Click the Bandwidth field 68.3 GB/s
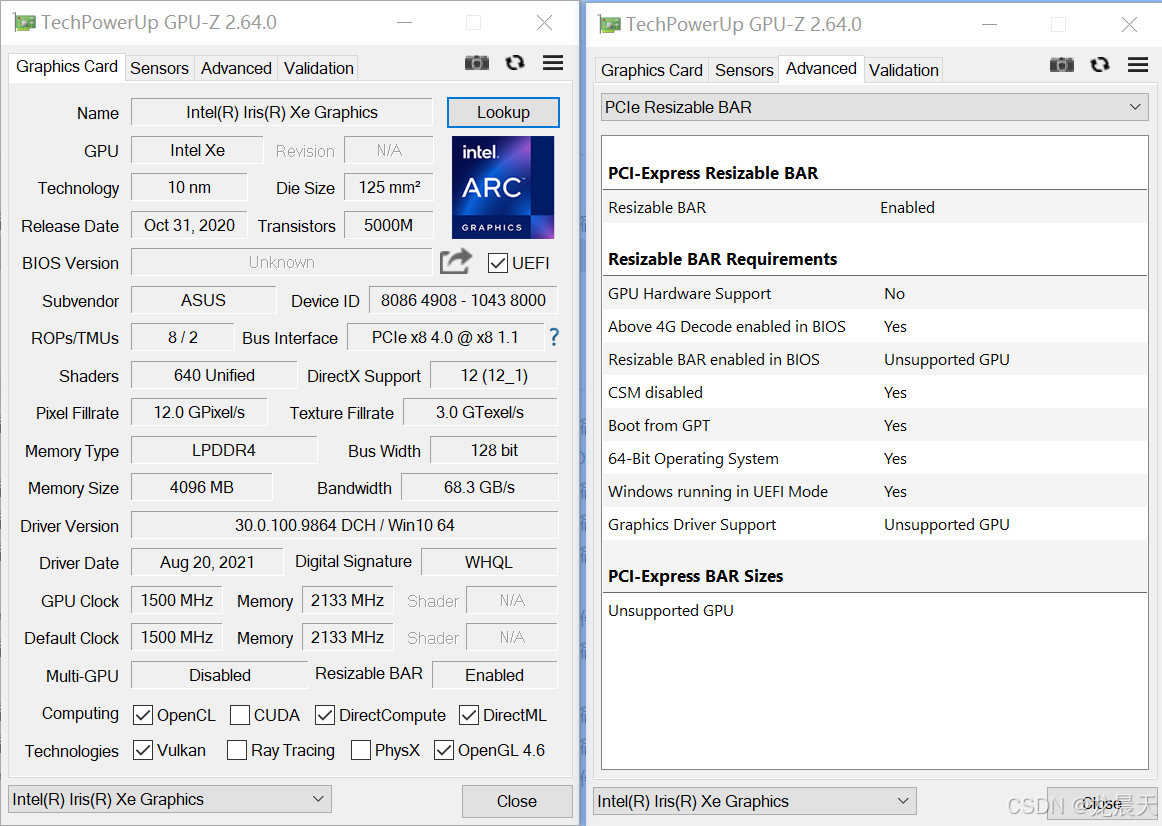This screenshot has width=1162, height=826. (x=479, y=487)
